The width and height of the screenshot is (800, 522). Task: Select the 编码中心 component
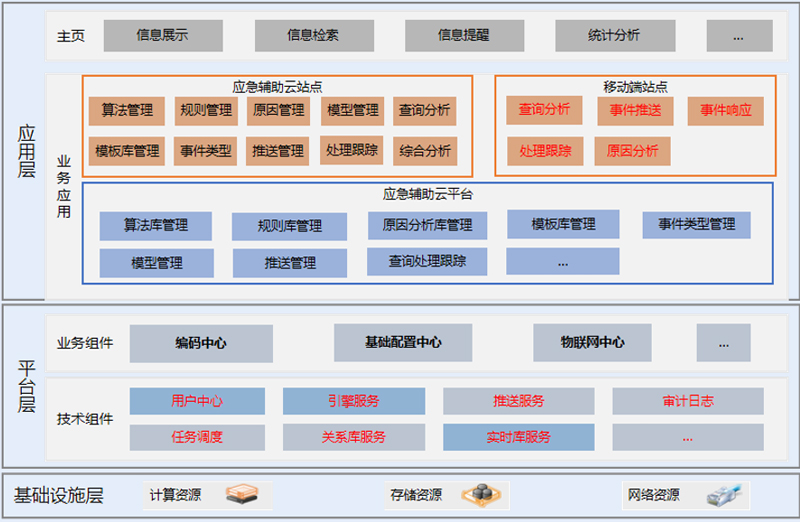pos(201,343)
